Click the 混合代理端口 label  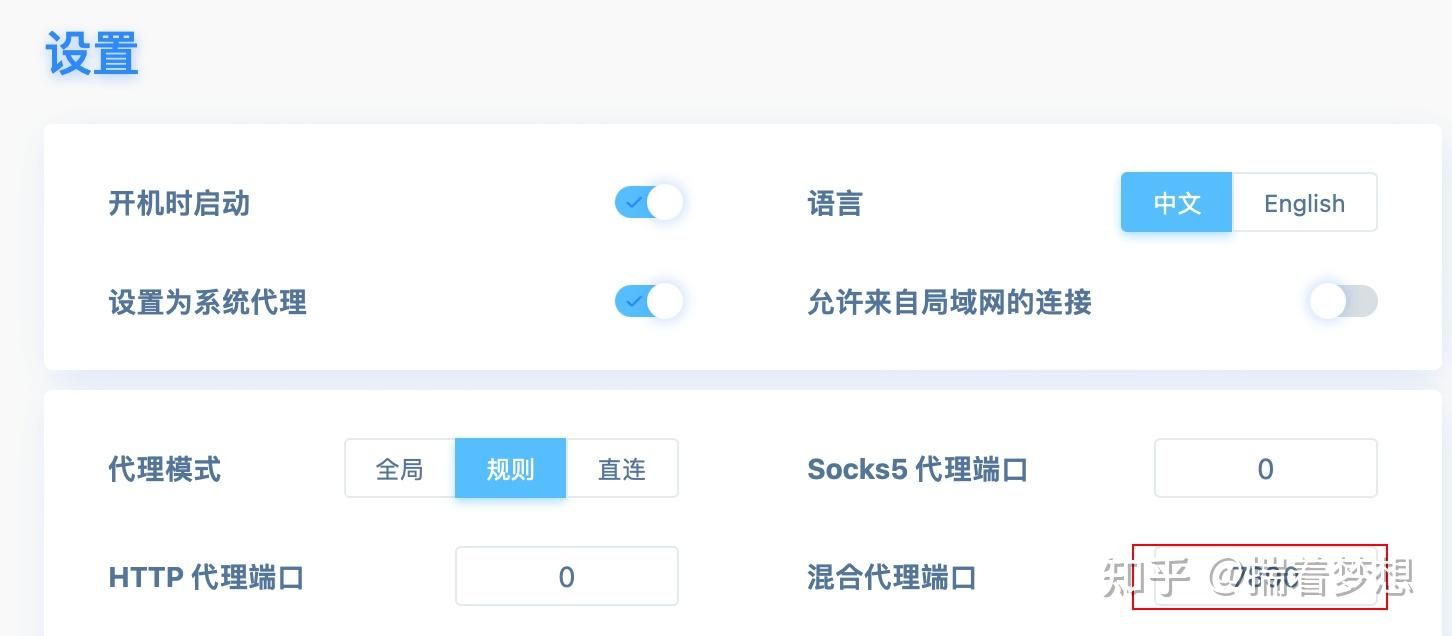(892, 577)
